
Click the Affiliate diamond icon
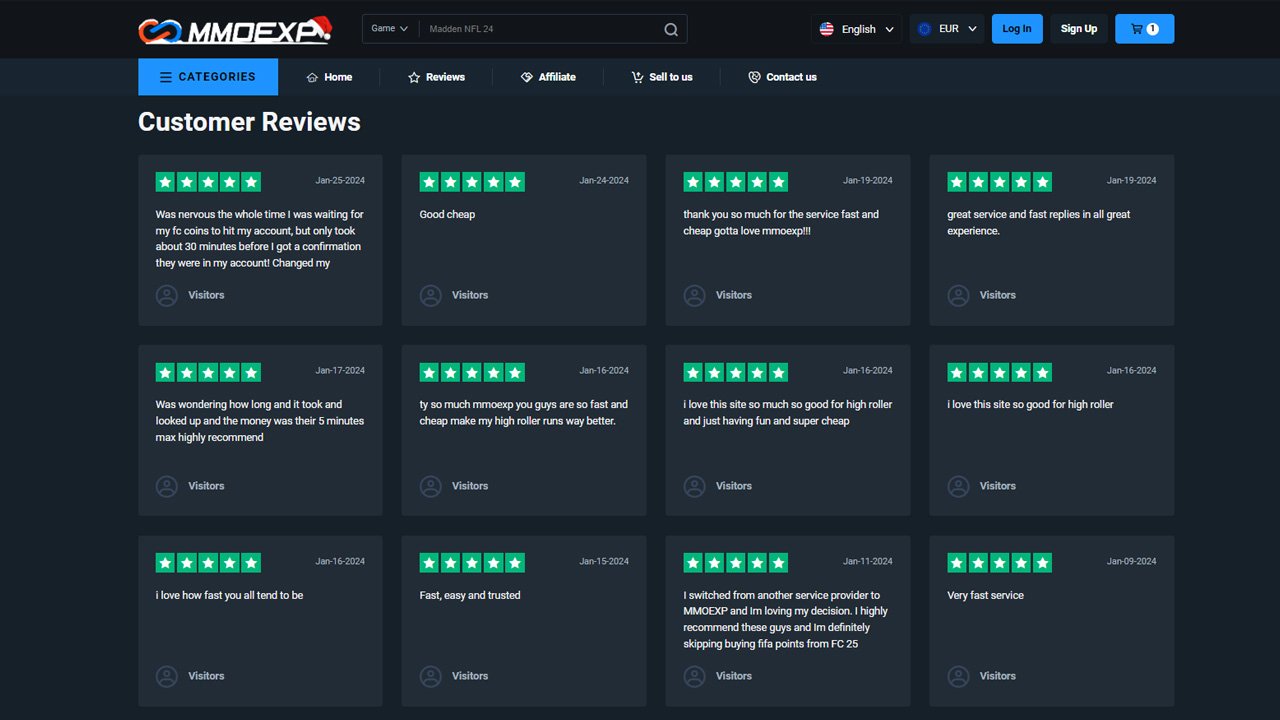coord(527,77)
